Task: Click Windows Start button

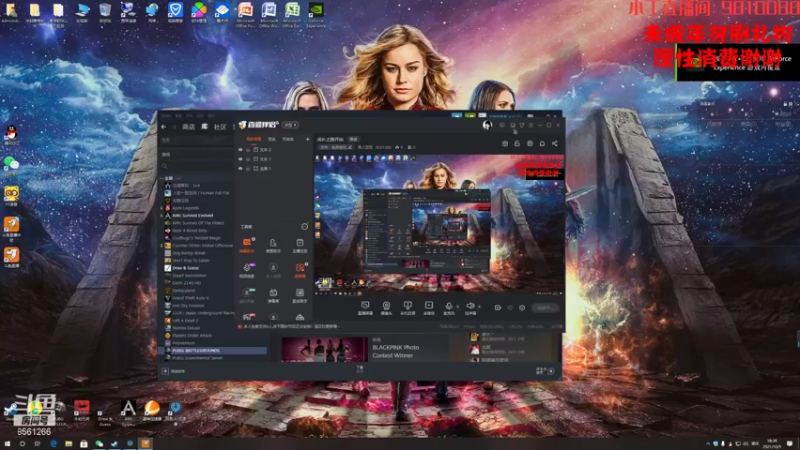Action: 7,444
